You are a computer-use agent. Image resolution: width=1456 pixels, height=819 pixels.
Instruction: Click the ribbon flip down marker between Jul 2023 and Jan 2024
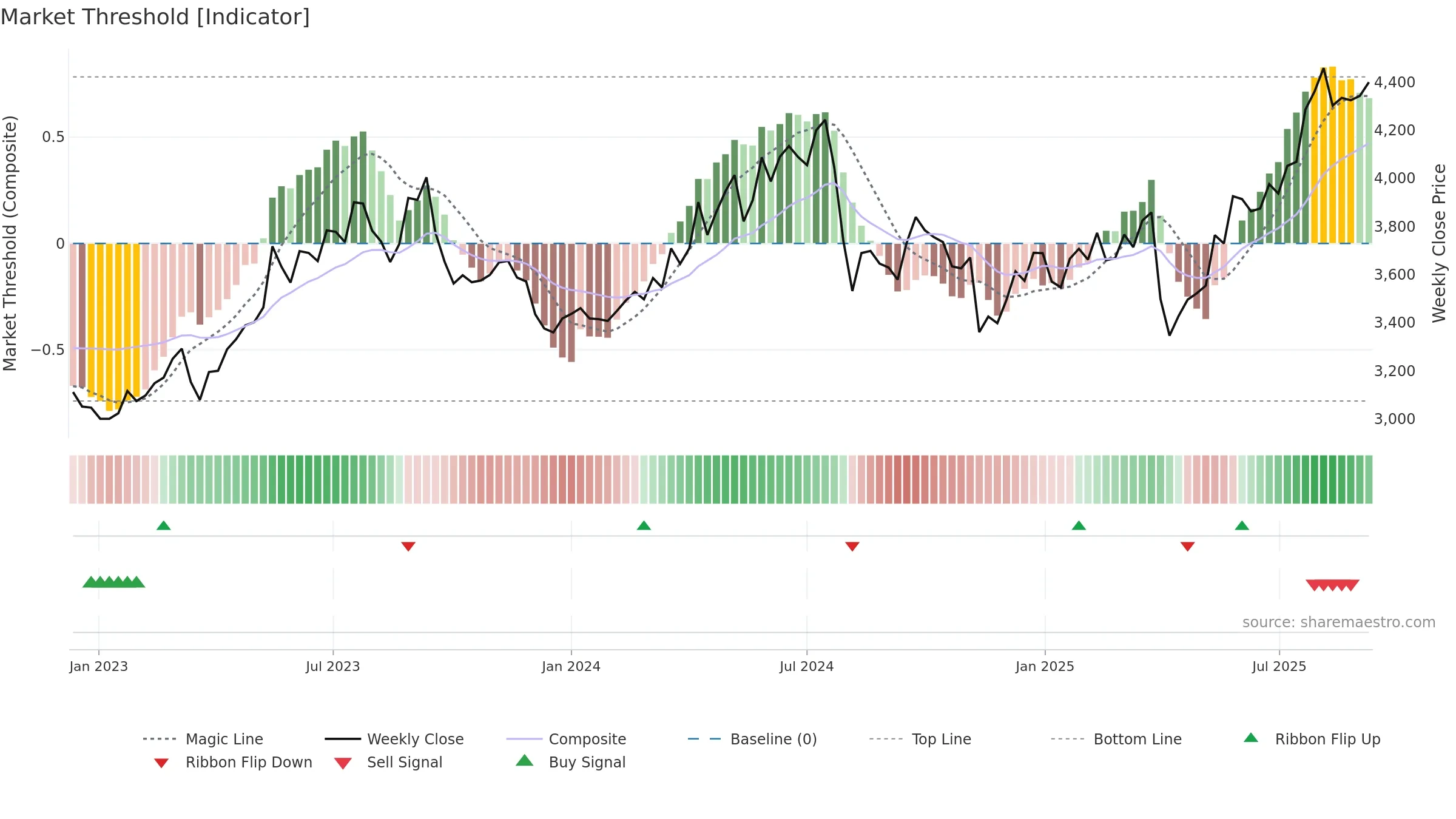tap(408, 547)
